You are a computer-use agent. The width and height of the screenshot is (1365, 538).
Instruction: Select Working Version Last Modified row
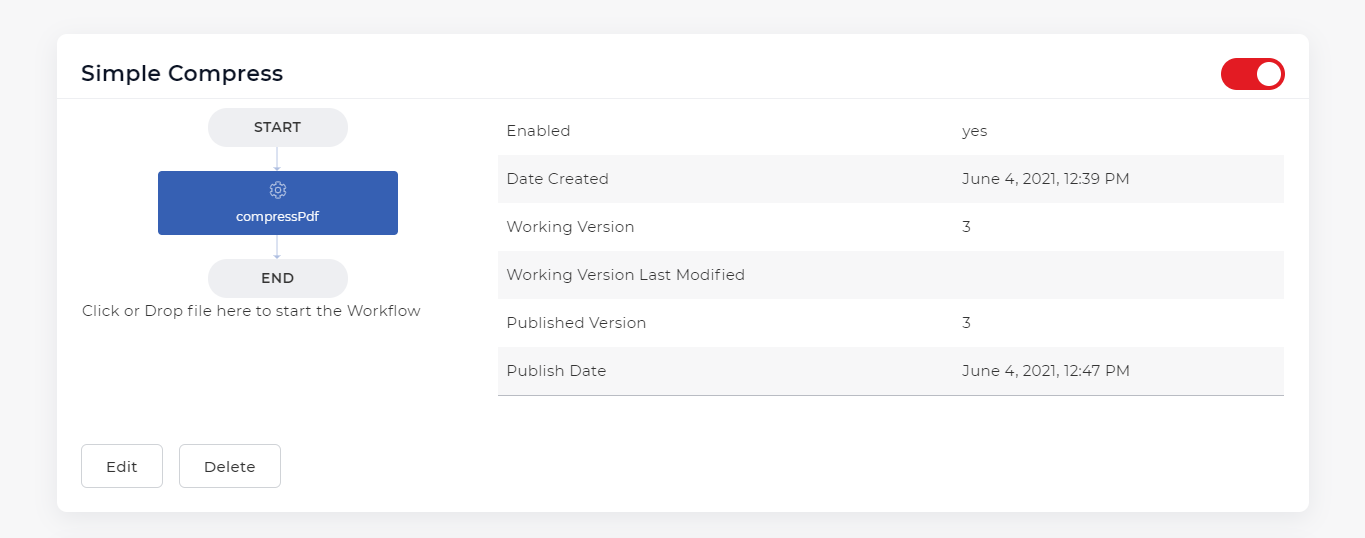click(891, 275)
